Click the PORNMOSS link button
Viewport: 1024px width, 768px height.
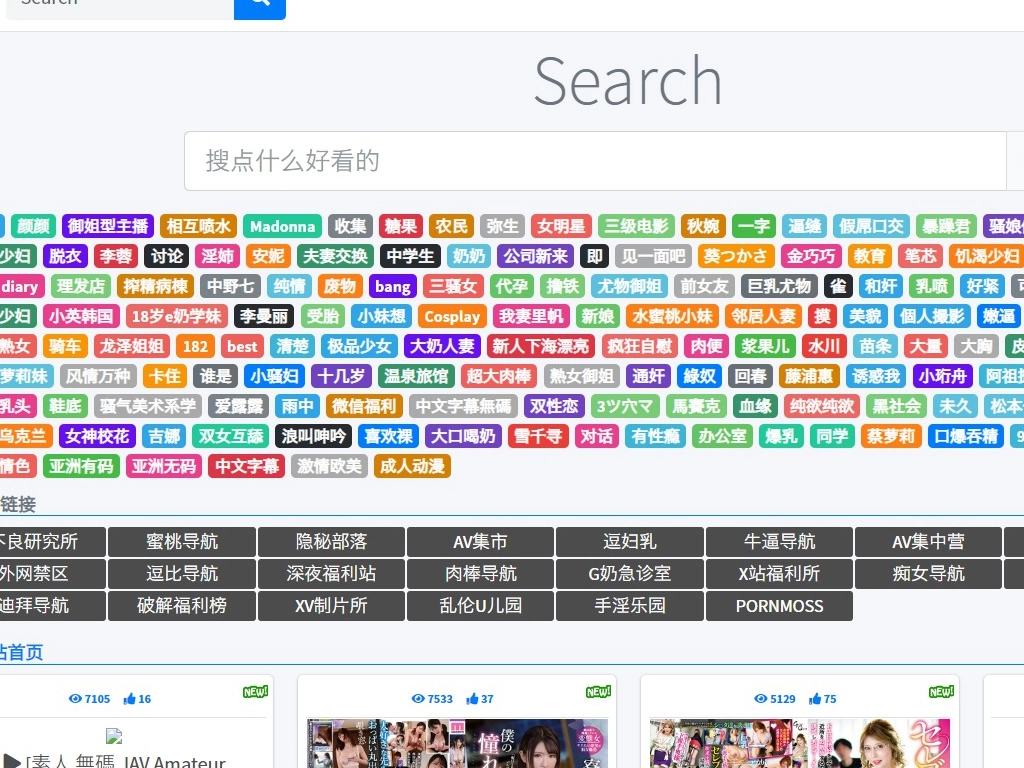click(x=779, y=606)
